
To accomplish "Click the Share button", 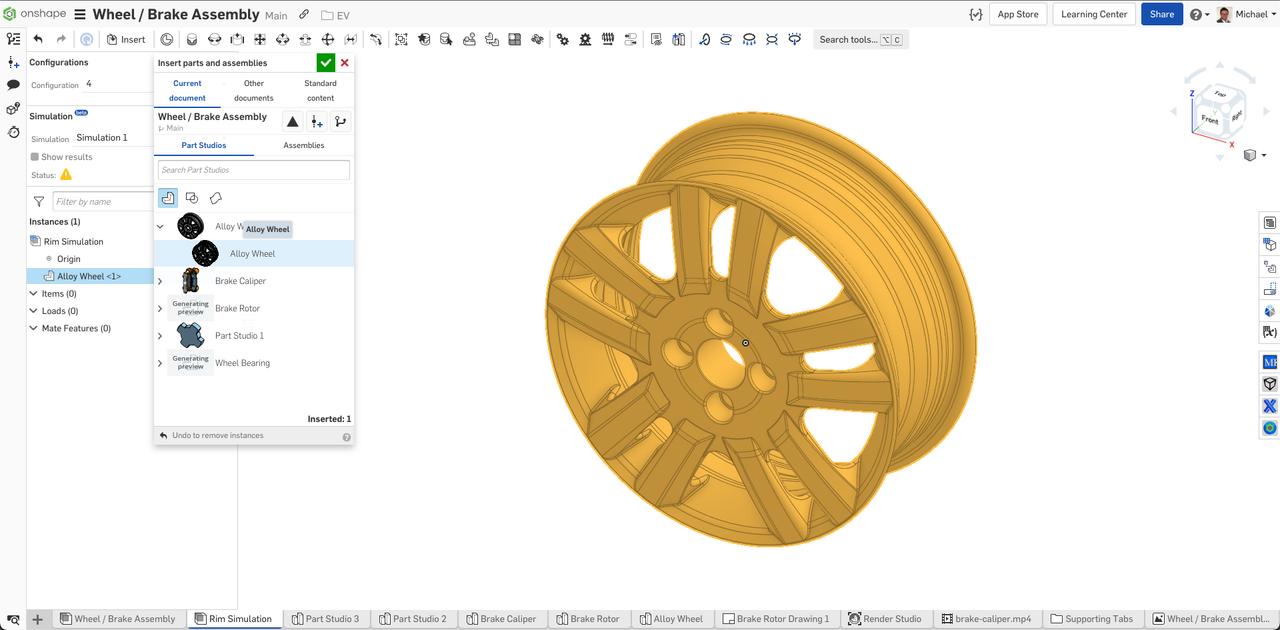I will pos(1161,14).
